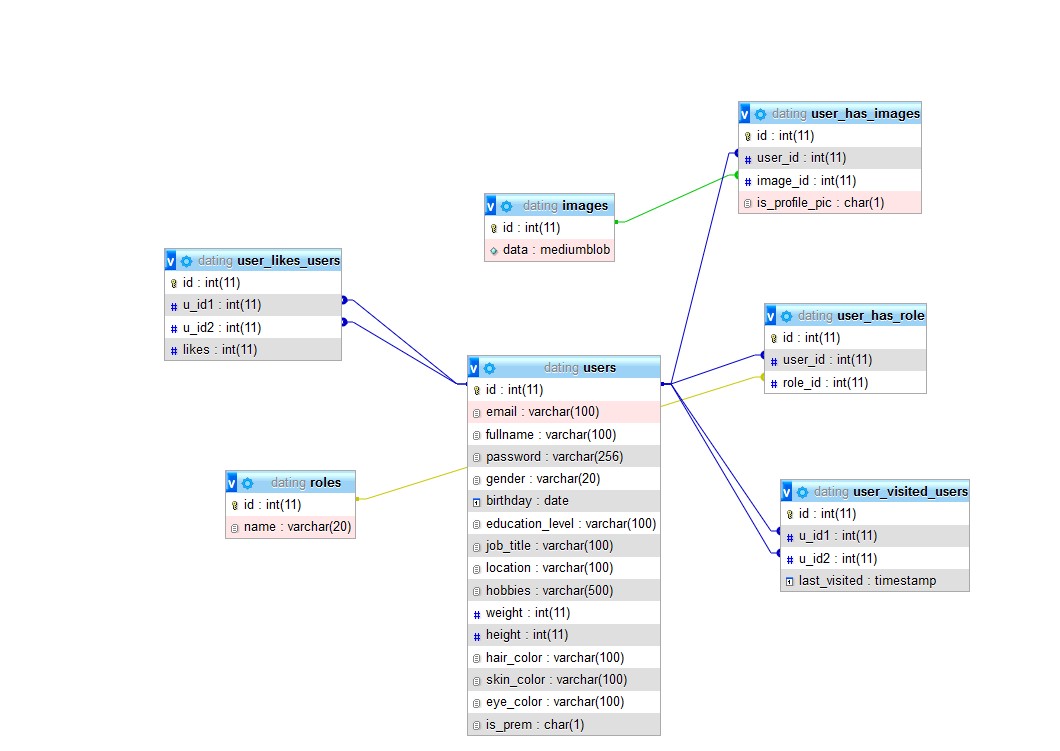The height and width of the screenshot is (751, 1060).
Task: Select 'location : varchar(100)' row
Action: [564, 568]
